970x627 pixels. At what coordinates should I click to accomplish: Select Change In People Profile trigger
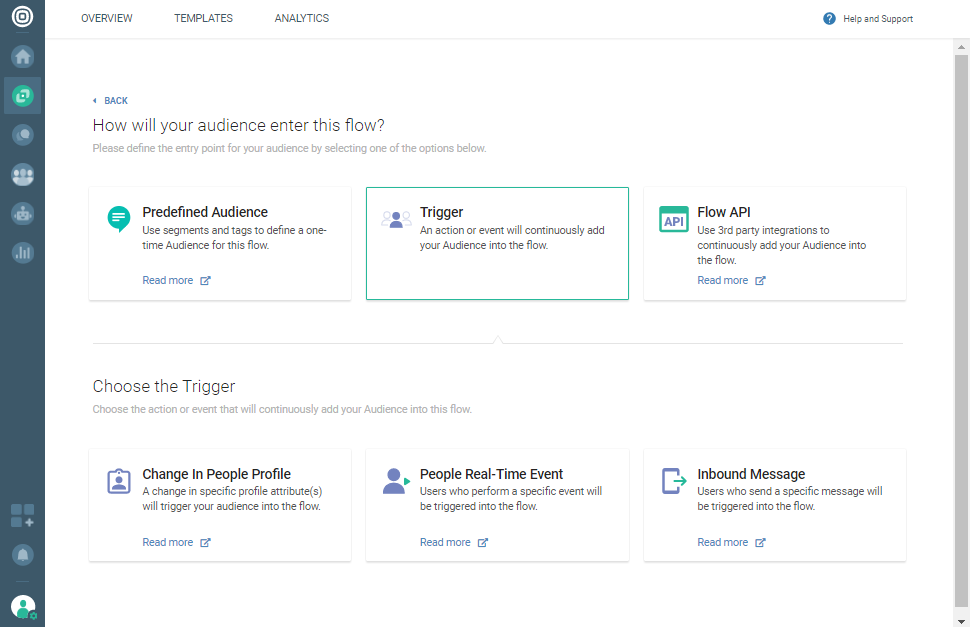(220, 504)
